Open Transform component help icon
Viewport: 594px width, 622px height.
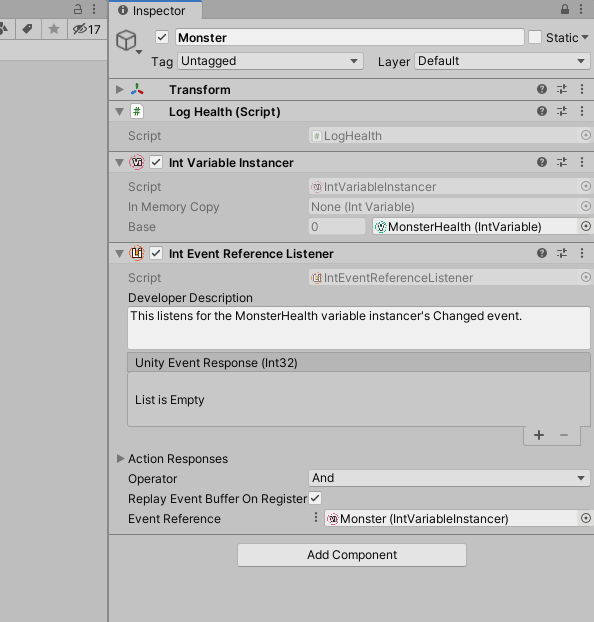click(542, 89)
